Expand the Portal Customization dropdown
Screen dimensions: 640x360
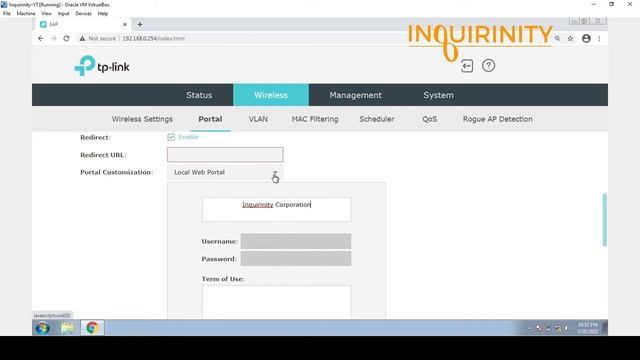click(225, 173)
